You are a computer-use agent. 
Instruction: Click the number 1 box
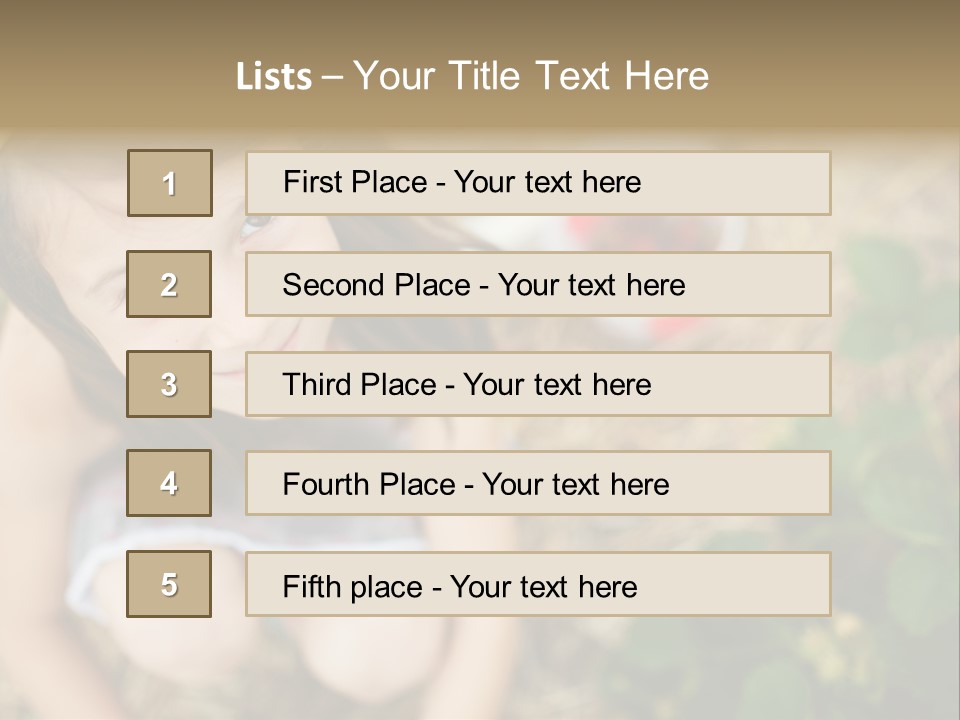[x=170, y=183]
